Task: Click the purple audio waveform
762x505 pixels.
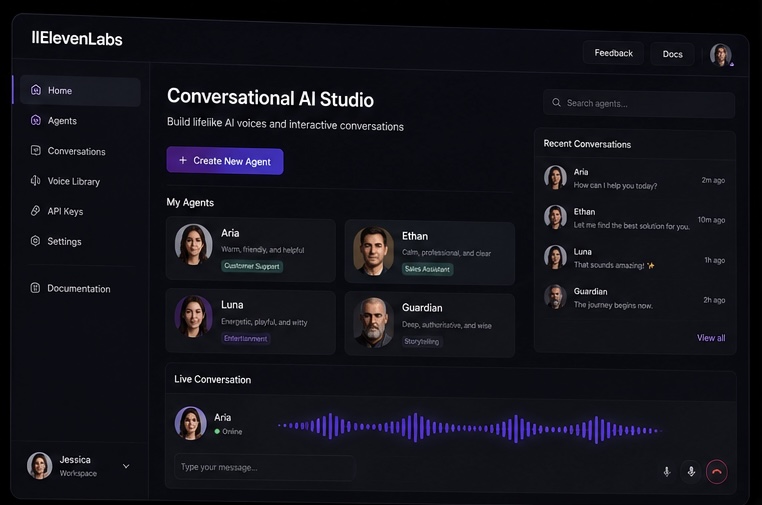Action: (470, 428)
